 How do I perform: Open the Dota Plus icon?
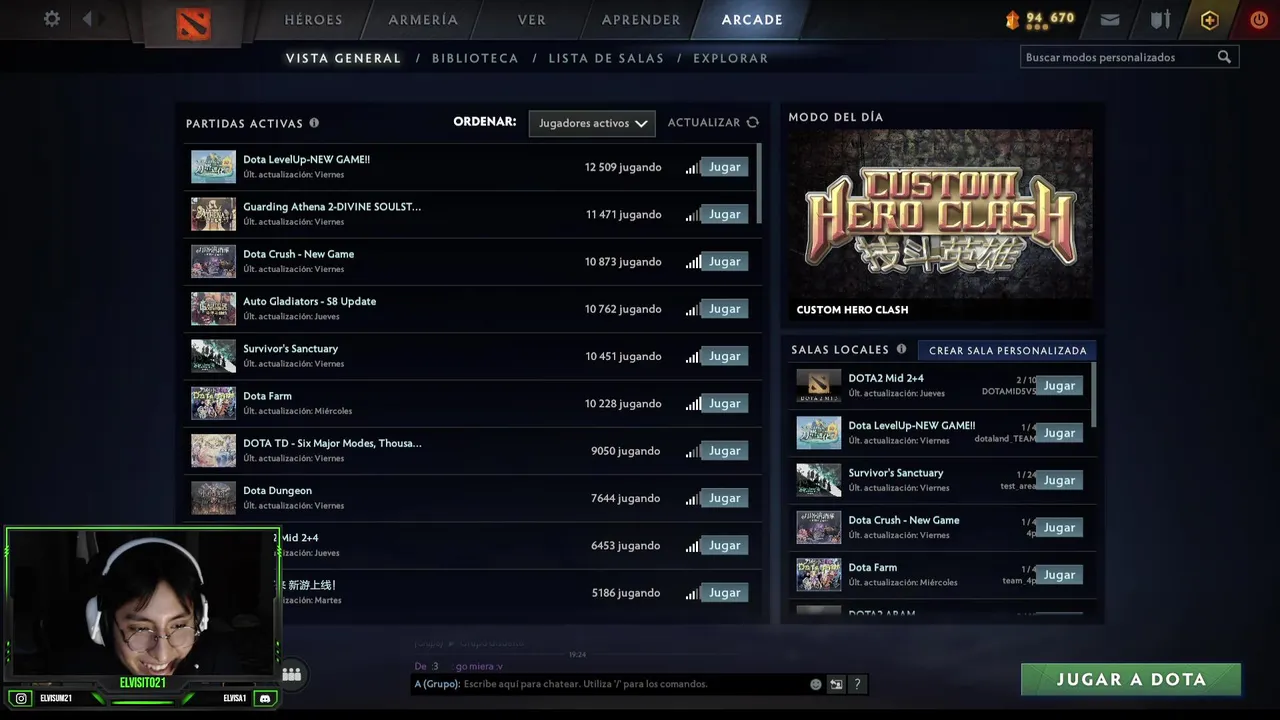pos(1210,19)
